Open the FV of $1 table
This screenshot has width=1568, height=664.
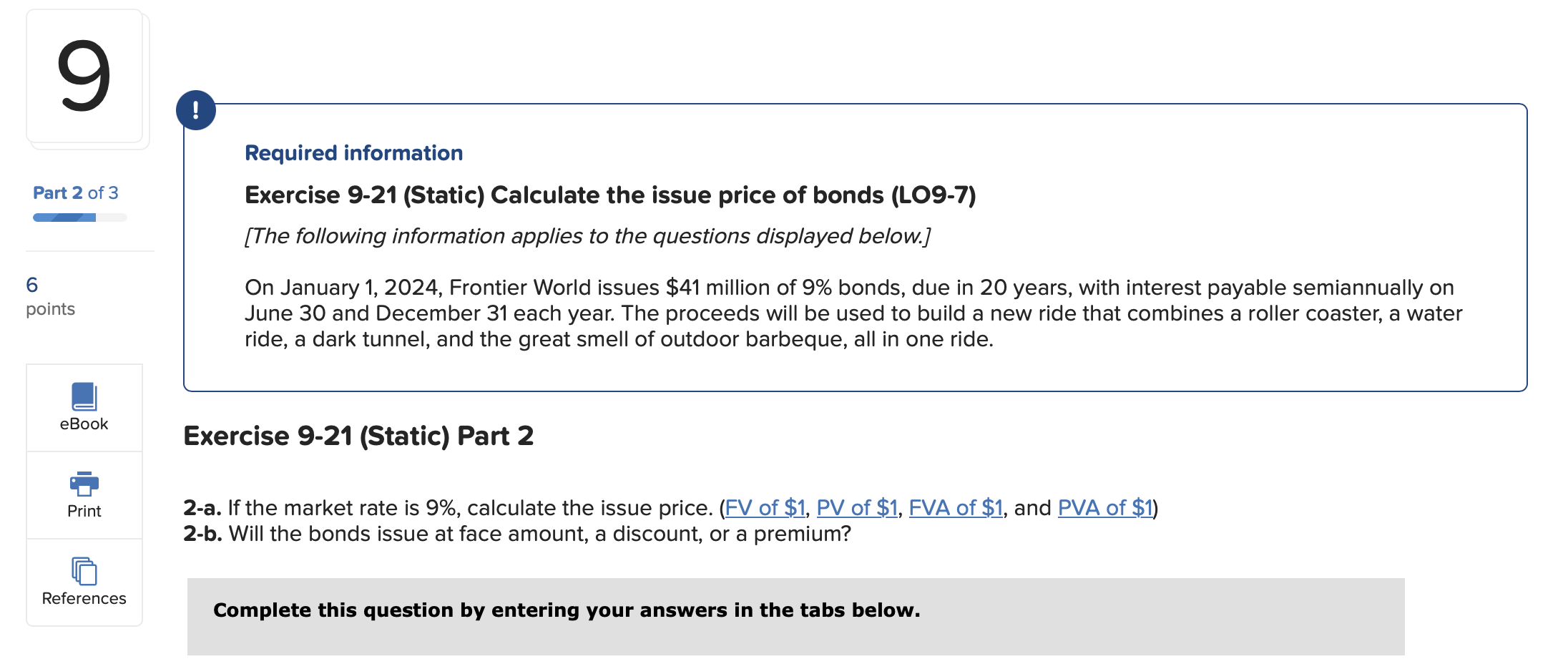point(765,508)
